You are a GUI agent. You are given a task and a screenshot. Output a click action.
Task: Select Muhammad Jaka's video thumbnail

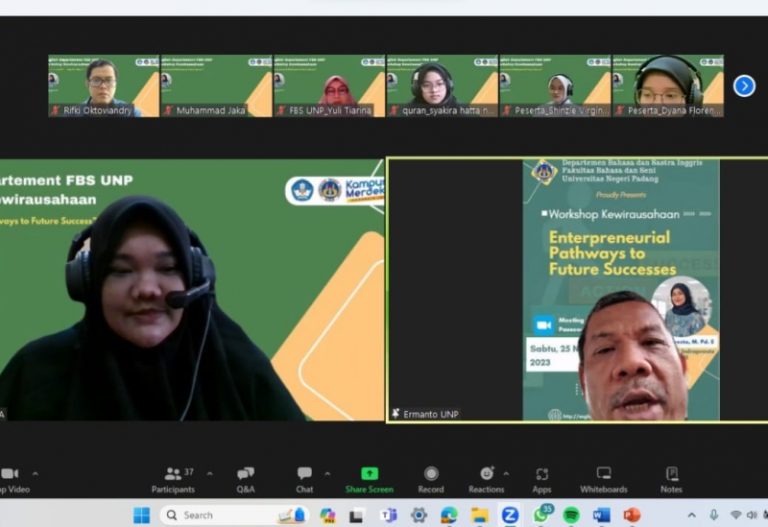(x=216, y=86)
